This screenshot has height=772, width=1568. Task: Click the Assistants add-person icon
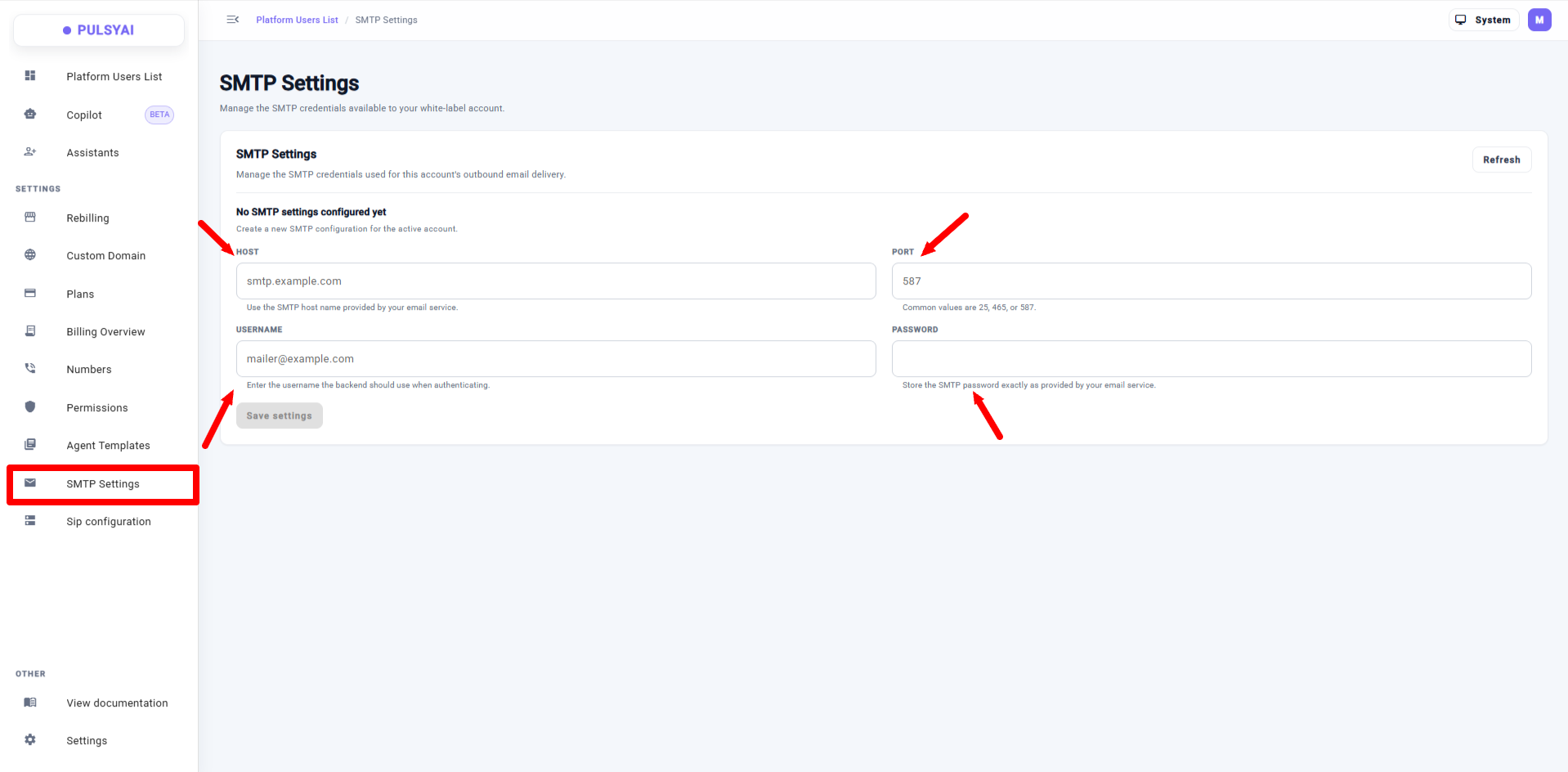pyautogui.click(x=30, y=152)
